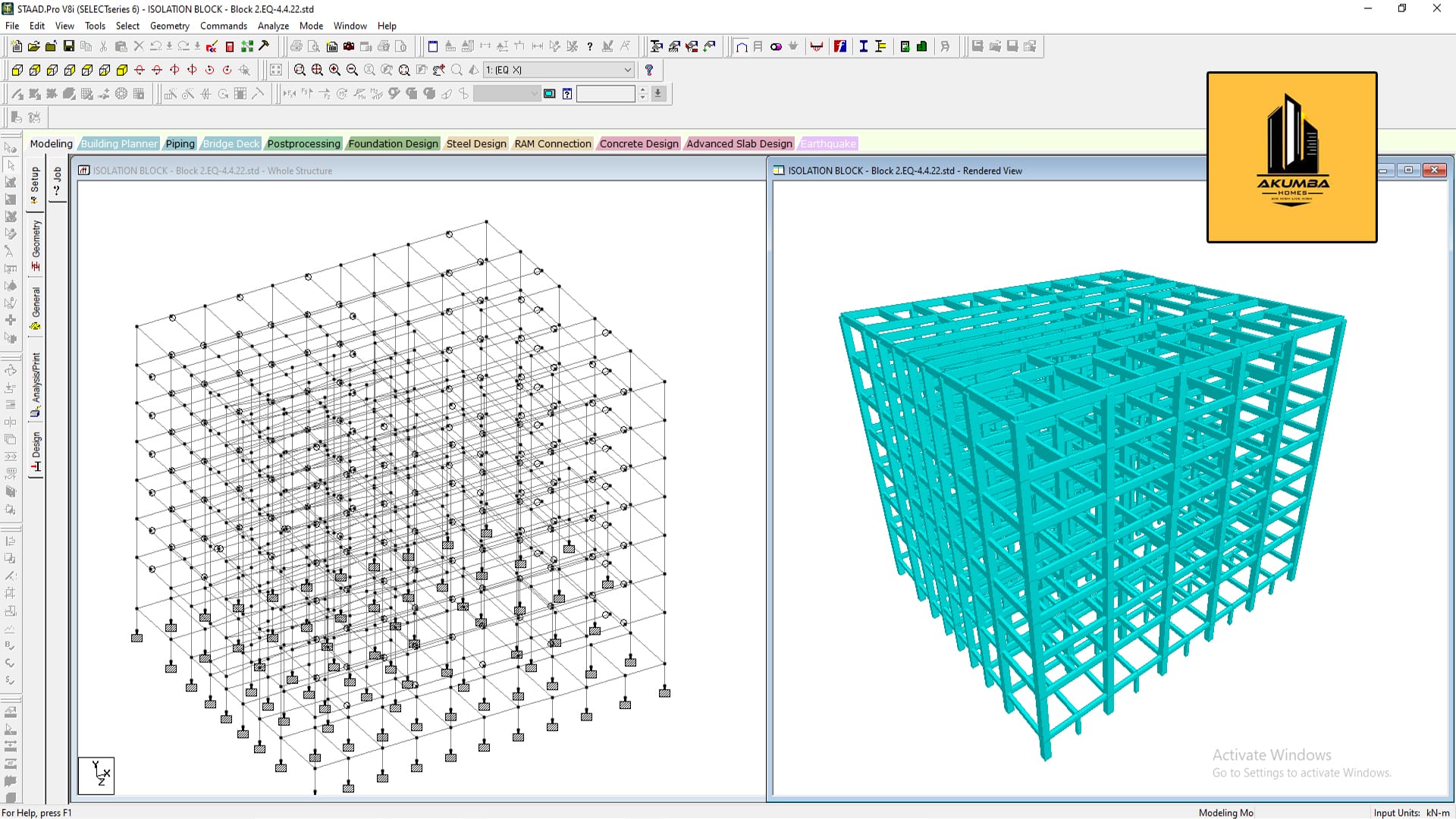Switch to the Building Planner tab
1456x819 pixels.
[x=119, y=144]
